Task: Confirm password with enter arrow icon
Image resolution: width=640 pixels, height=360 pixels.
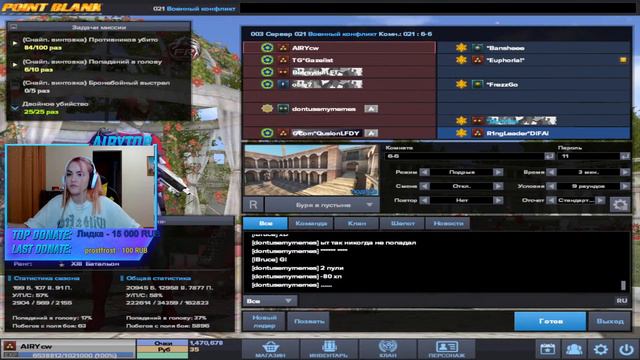Action: tap(624, 156)
